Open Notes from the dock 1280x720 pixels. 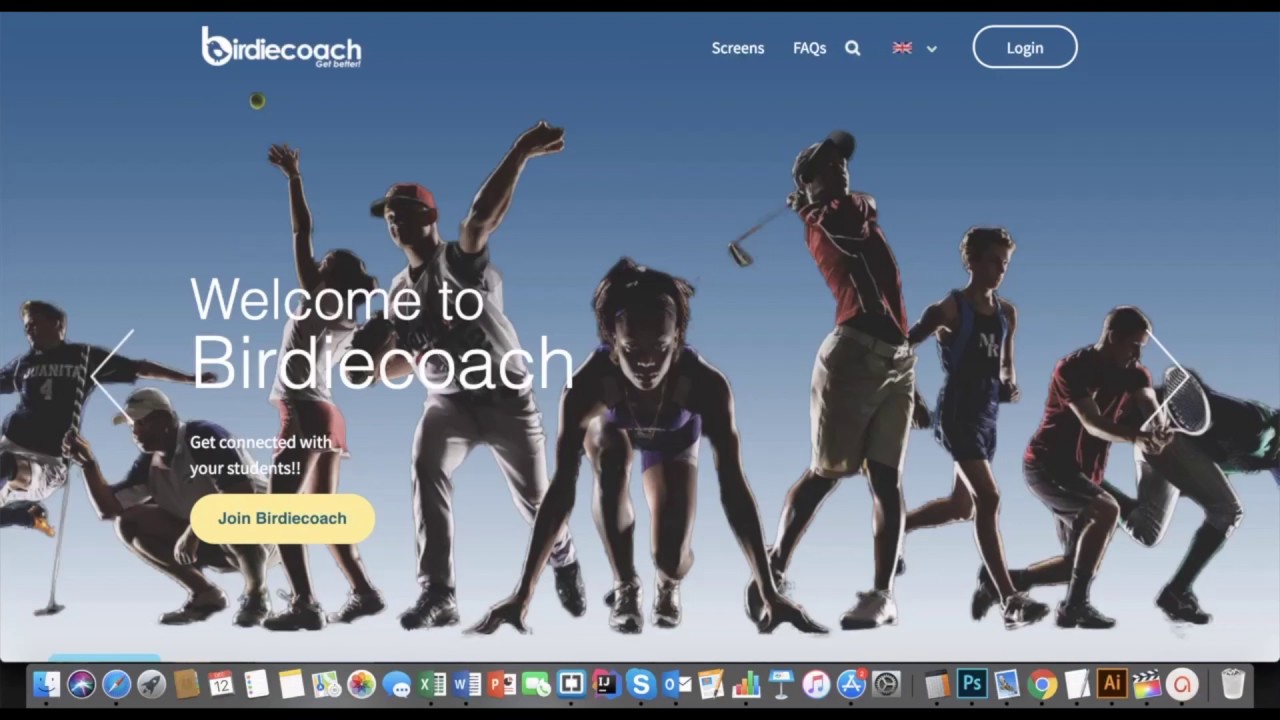(291, 684)
